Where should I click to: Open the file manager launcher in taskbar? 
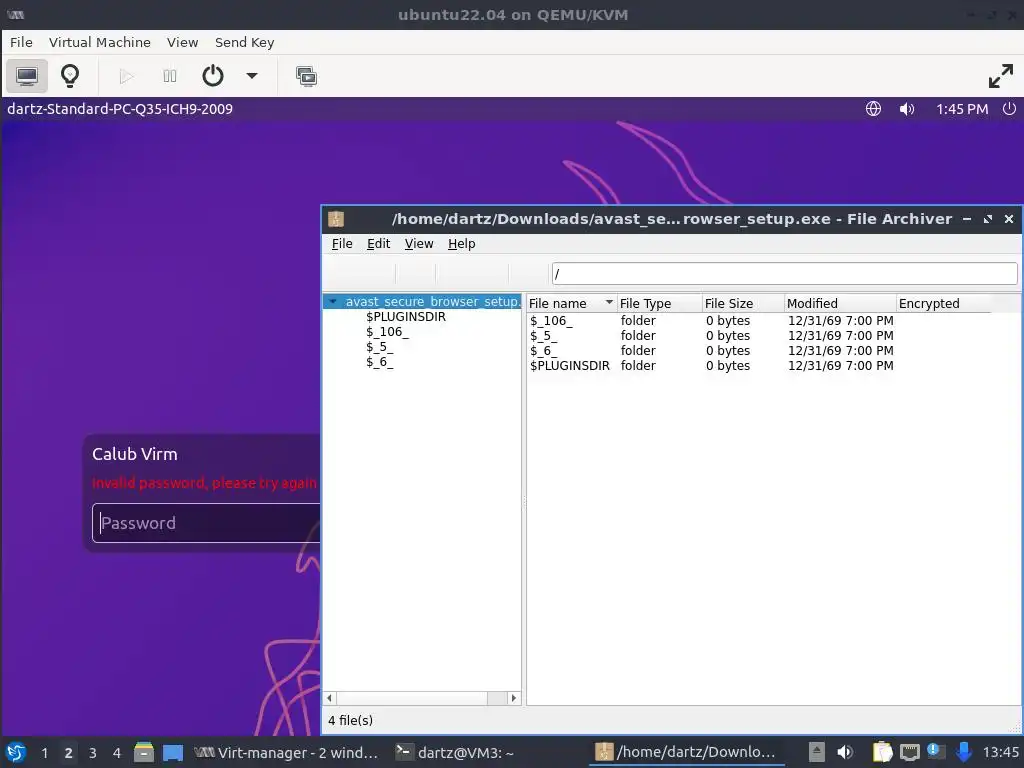pyautogui.click(x=144, y=752)
